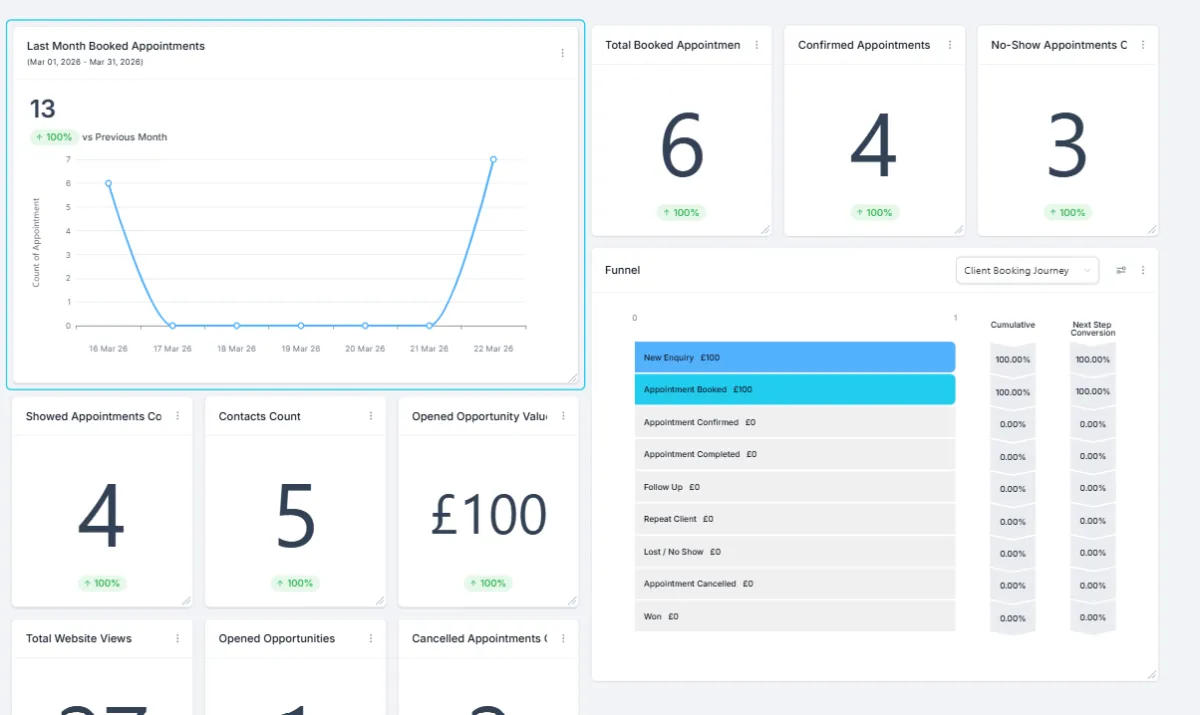Click Next Step 100.00% for Appointment Booked
1200x715 pixels.
pyautogui.click(x=1092, y=392)
